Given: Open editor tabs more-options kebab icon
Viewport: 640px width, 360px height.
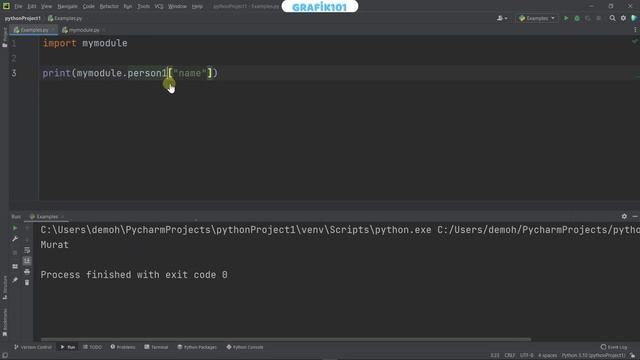Looking at the screenshot, I should pyautogui.click(x=635, y=30).
